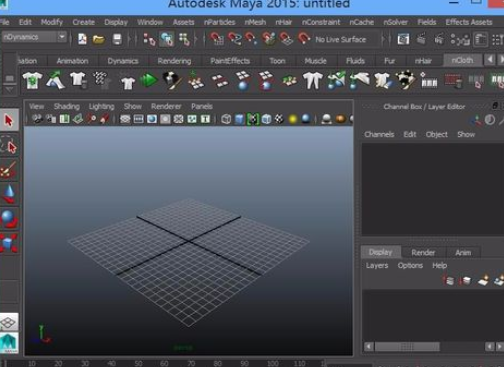504x367 pixels.
Task: Open Channels menu in Channel Box
Action: coord(379,134)
